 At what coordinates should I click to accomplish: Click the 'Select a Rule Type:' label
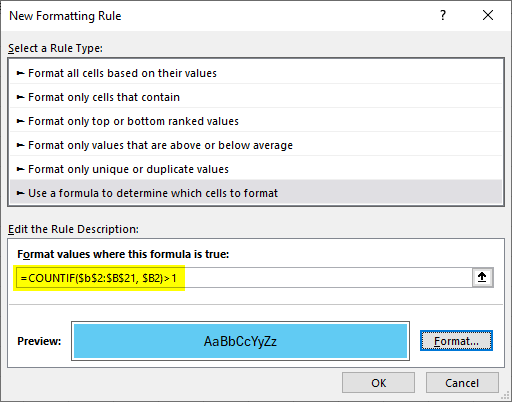tap(55, 48)
